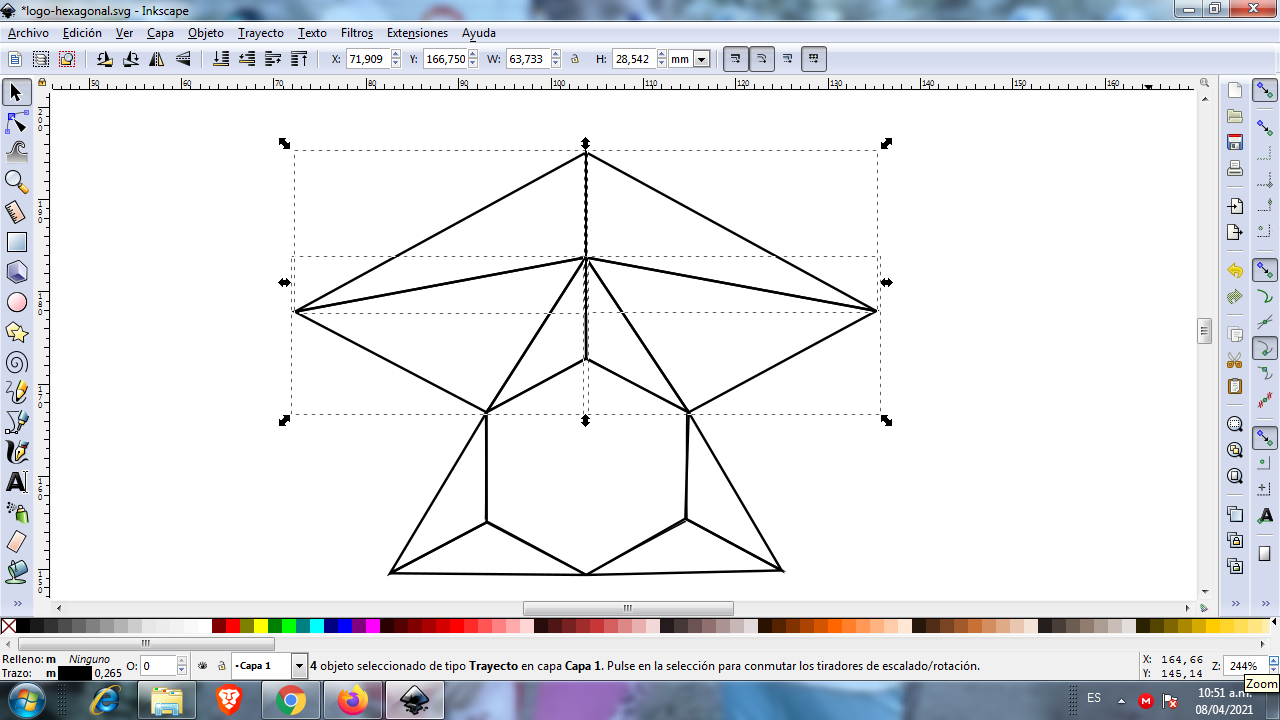Open the Ayuda menu
This screenshot has width=1280, height=720.
[x=479, y=33]
